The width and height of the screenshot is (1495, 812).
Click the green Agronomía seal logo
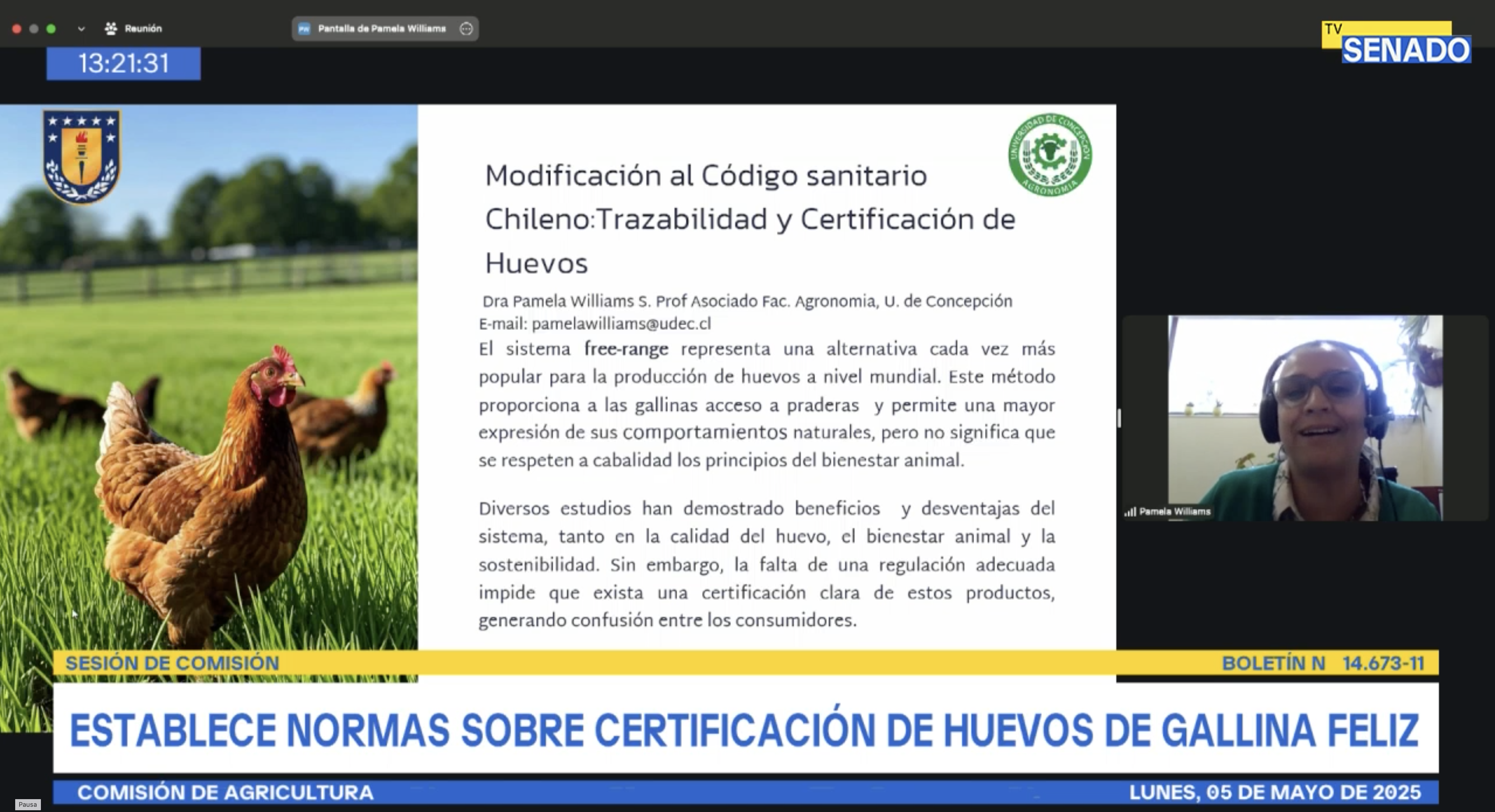pos(1050,155)
